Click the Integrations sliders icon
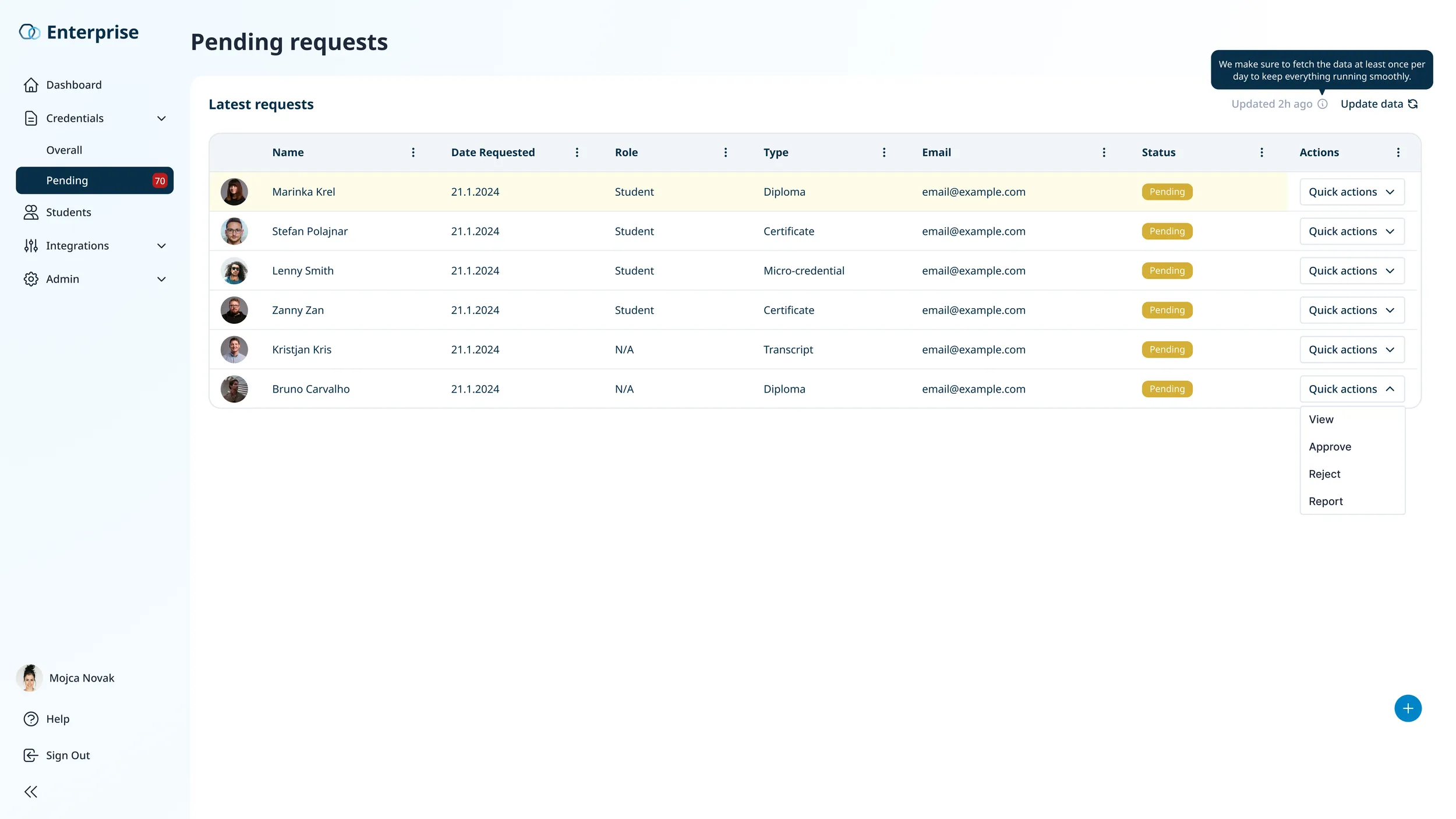The height and width of the screenshot is (819, 1456). tap(31, 246)
